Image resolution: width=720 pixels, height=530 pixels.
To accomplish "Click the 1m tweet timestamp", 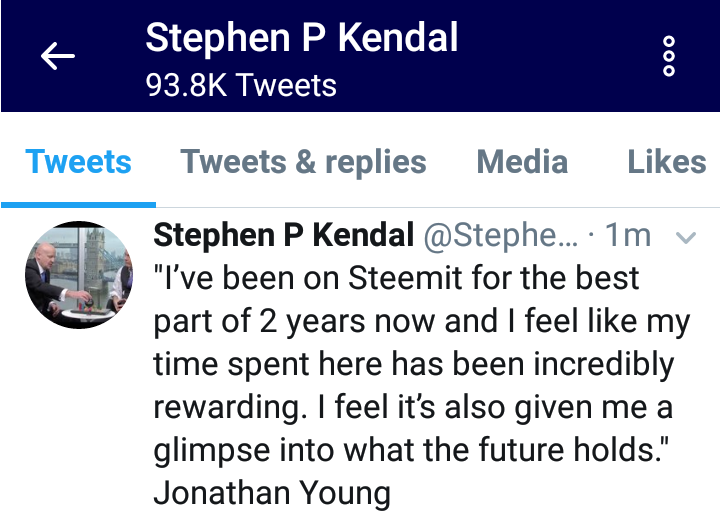I will 628,235.
